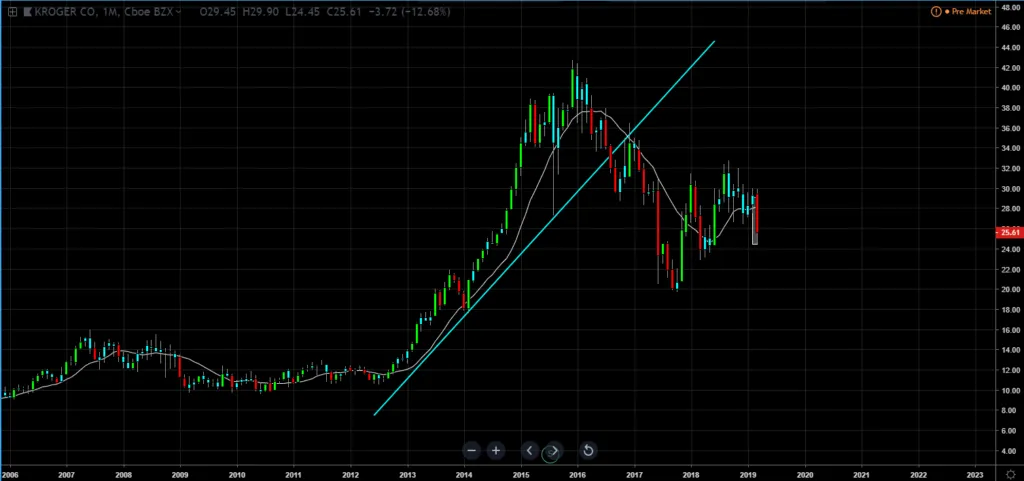Click the 44.00 price scale label
The width and height of the screenshot is (1024, 481).
pos(1010,47)
